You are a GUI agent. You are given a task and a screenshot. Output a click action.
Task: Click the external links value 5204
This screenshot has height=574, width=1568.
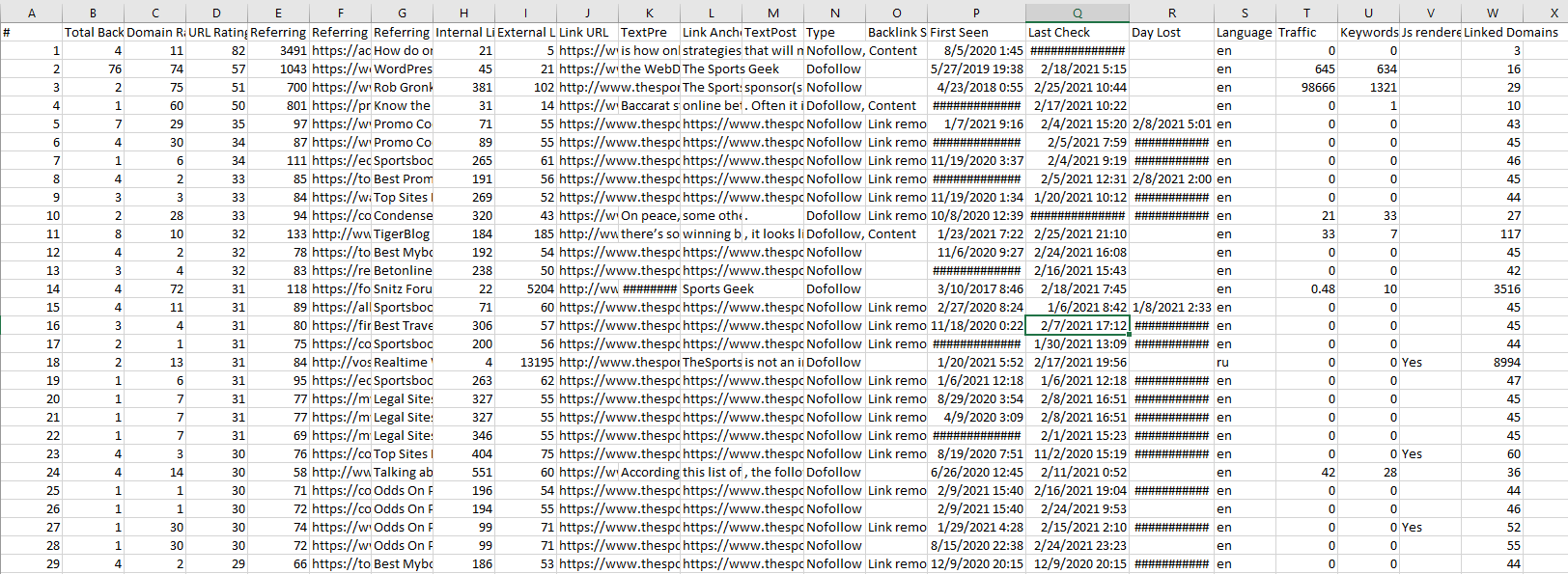click(x=525, y=288)
